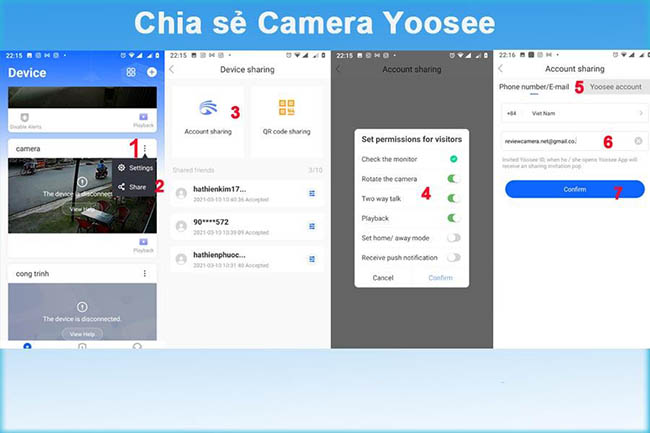Select shared friend hathienphuoc
The width and height of the screenshot is (650, 433).
(247, 259)
